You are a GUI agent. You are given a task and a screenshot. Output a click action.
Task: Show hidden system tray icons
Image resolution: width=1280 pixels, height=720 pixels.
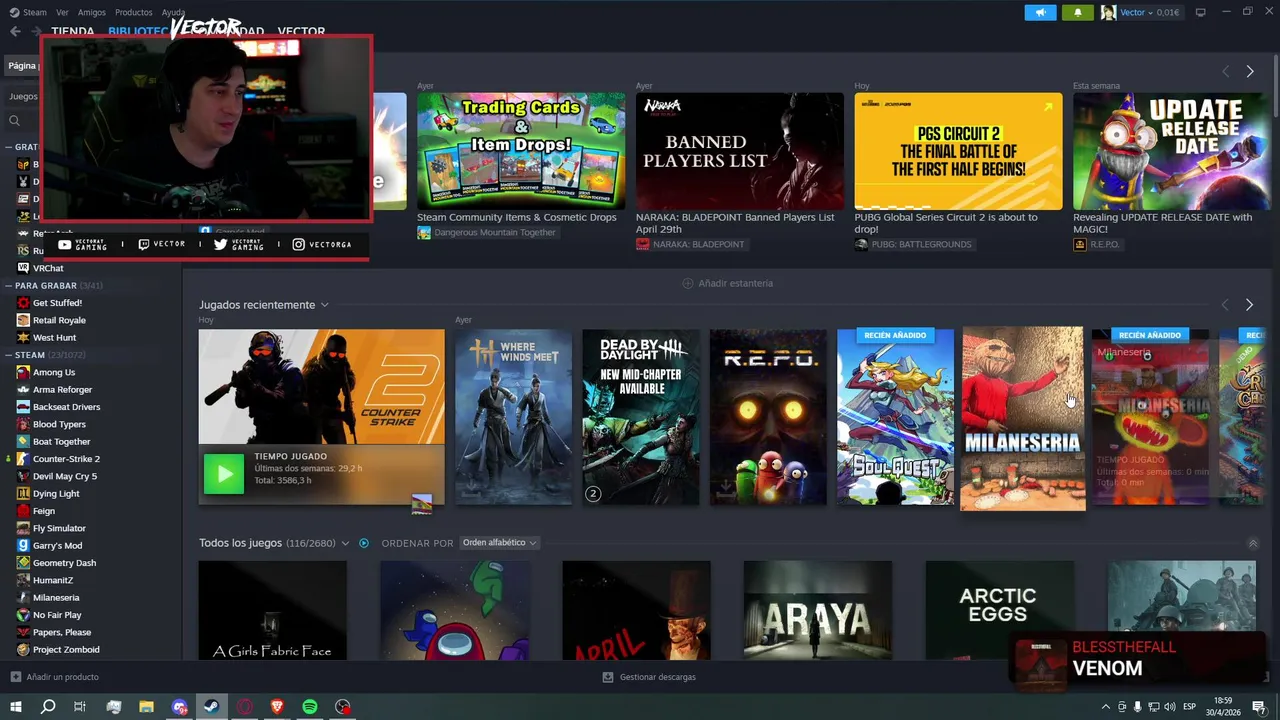coord(1106,707)
